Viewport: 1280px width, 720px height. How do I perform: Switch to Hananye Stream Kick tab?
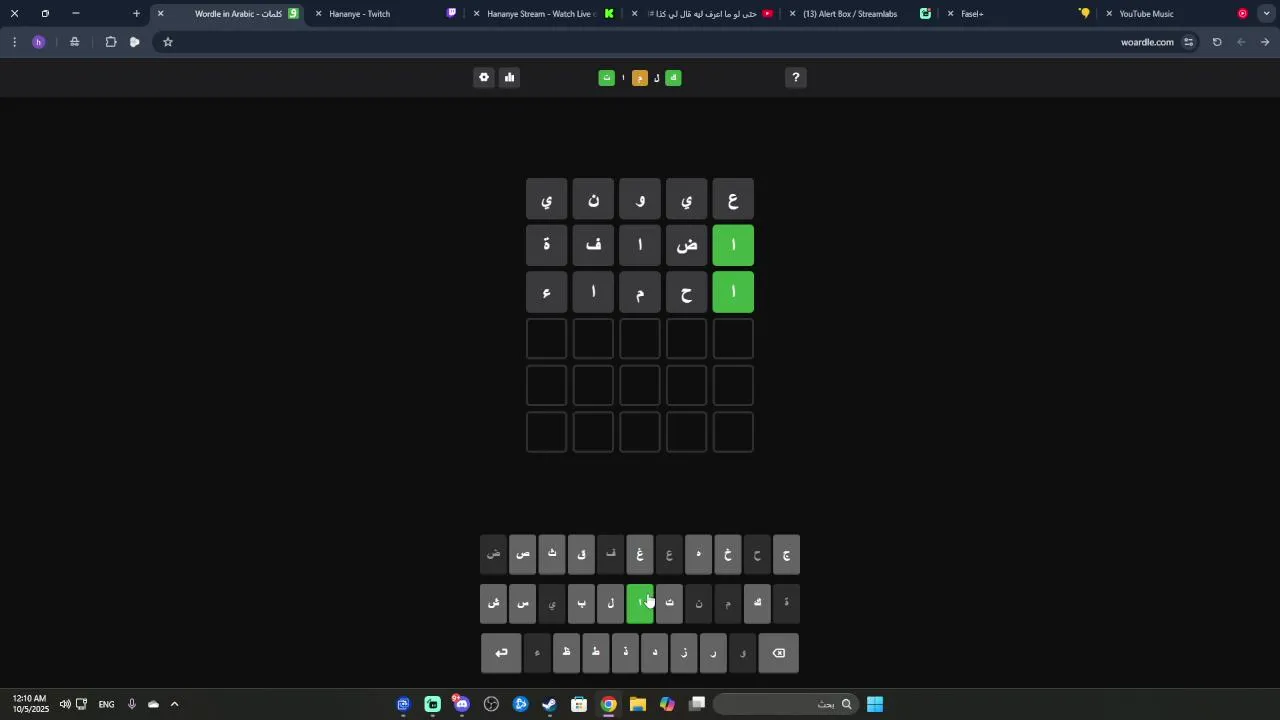(545, 14)
